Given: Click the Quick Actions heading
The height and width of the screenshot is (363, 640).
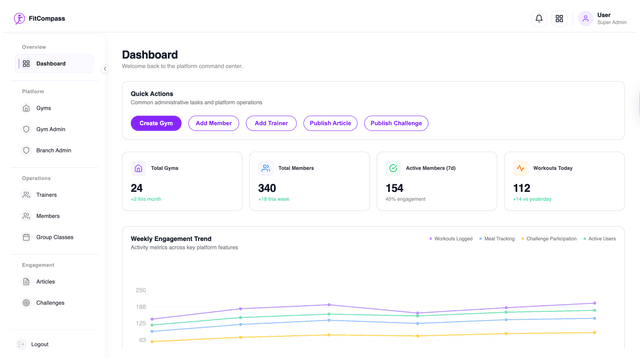Looking at the screenshot, I should (x=152, y=94).
